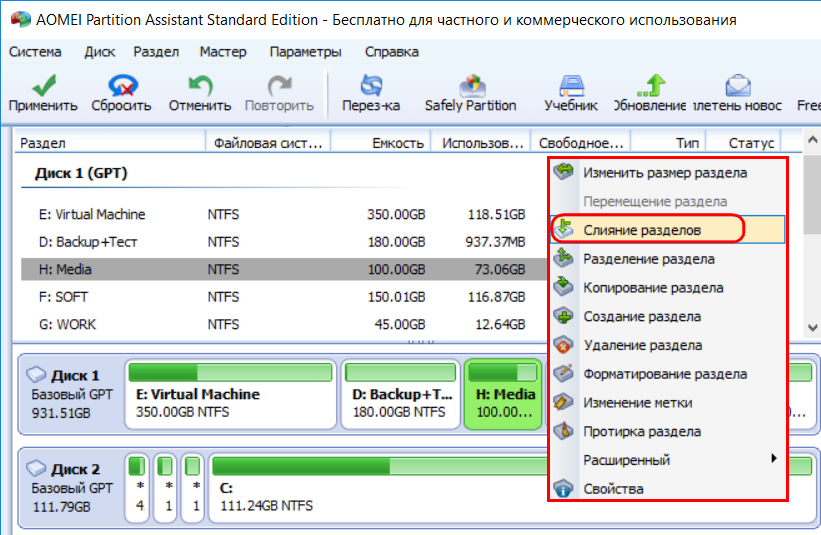The width and height of the screenshot is (821, 535).
Task: Open the Параметры menu
Action: tap(305, 52)
